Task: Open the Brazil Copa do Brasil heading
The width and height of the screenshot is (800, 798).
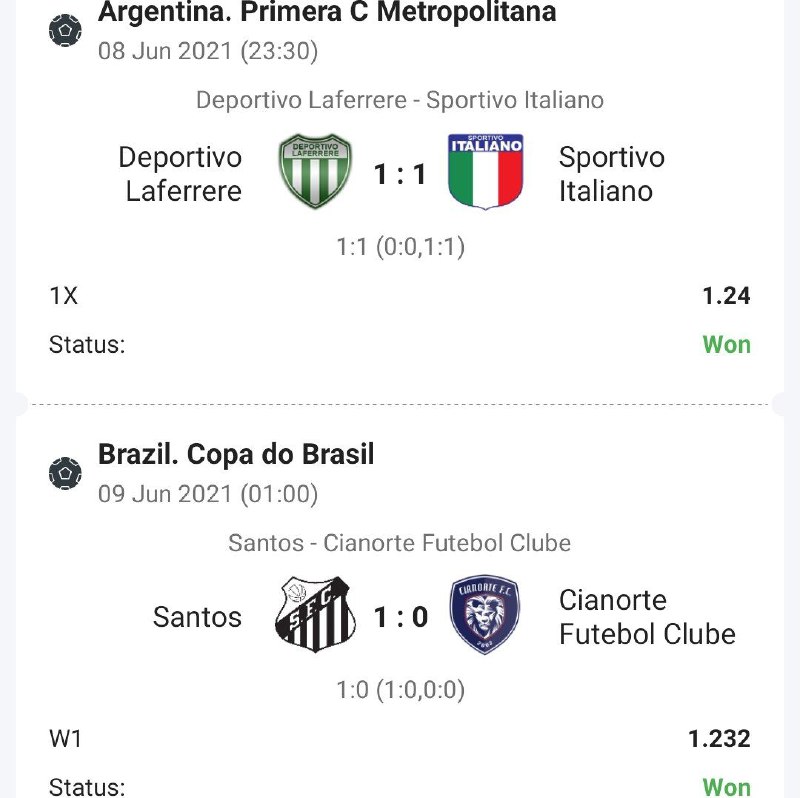Action: click(236, 455)
